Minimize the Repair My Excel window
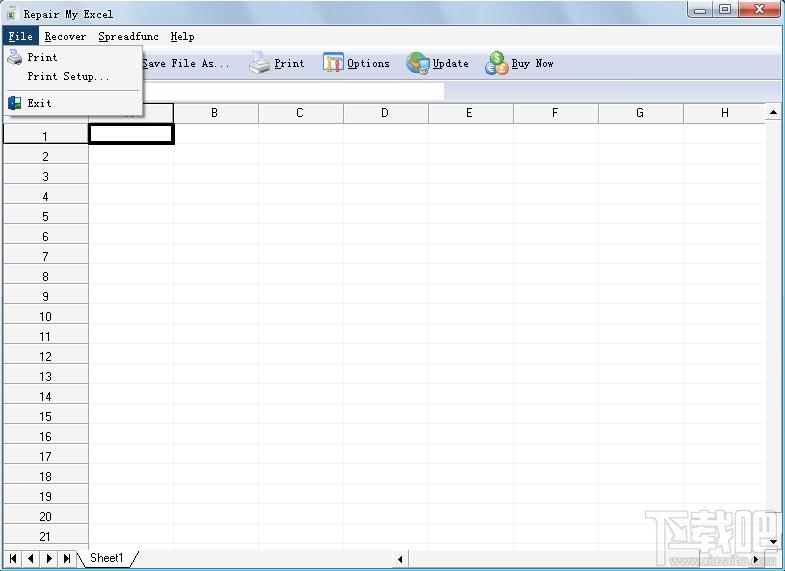This screenshot has width=785, height=571. click(x=701, y=10)
